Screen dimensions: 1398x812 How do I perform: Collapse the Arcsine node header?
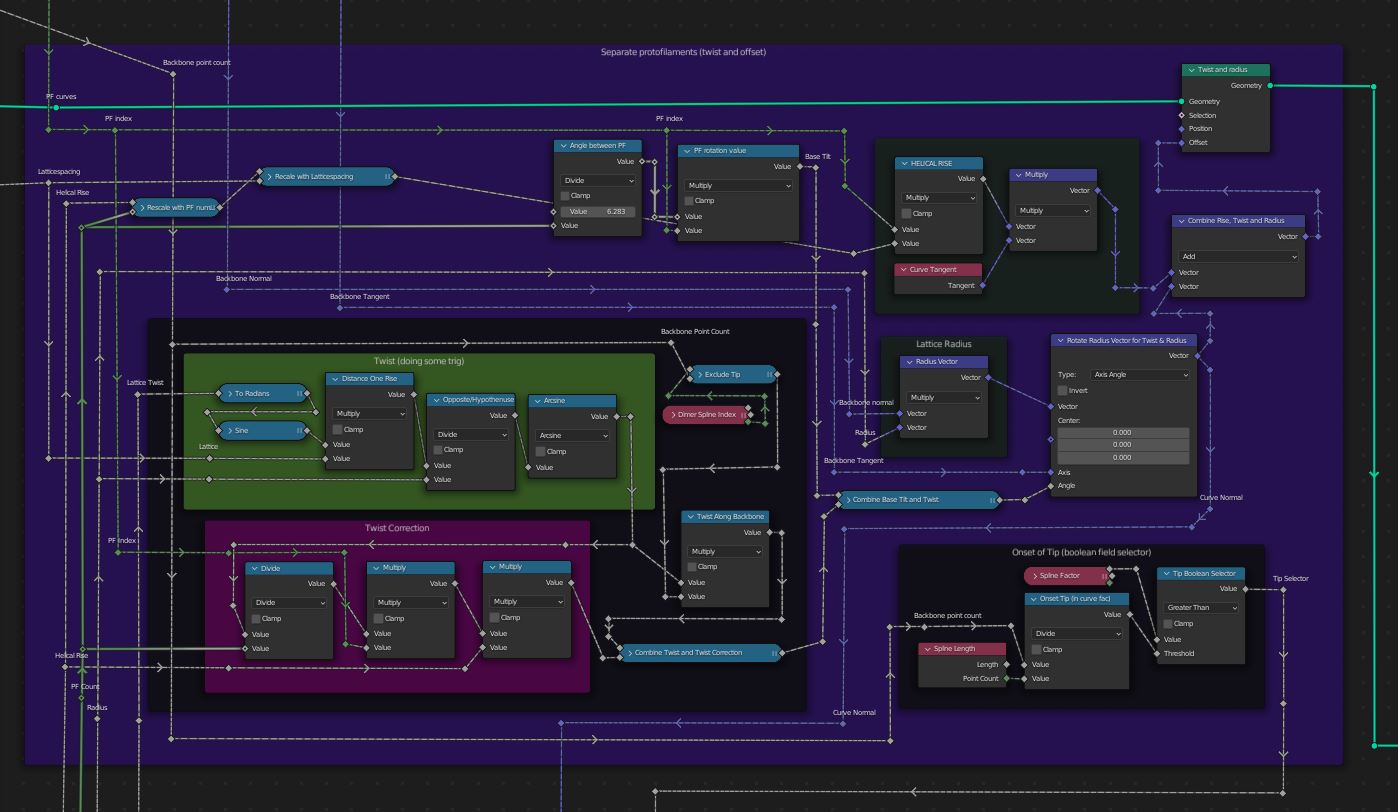pyautogui.click(x=537, y=401)
